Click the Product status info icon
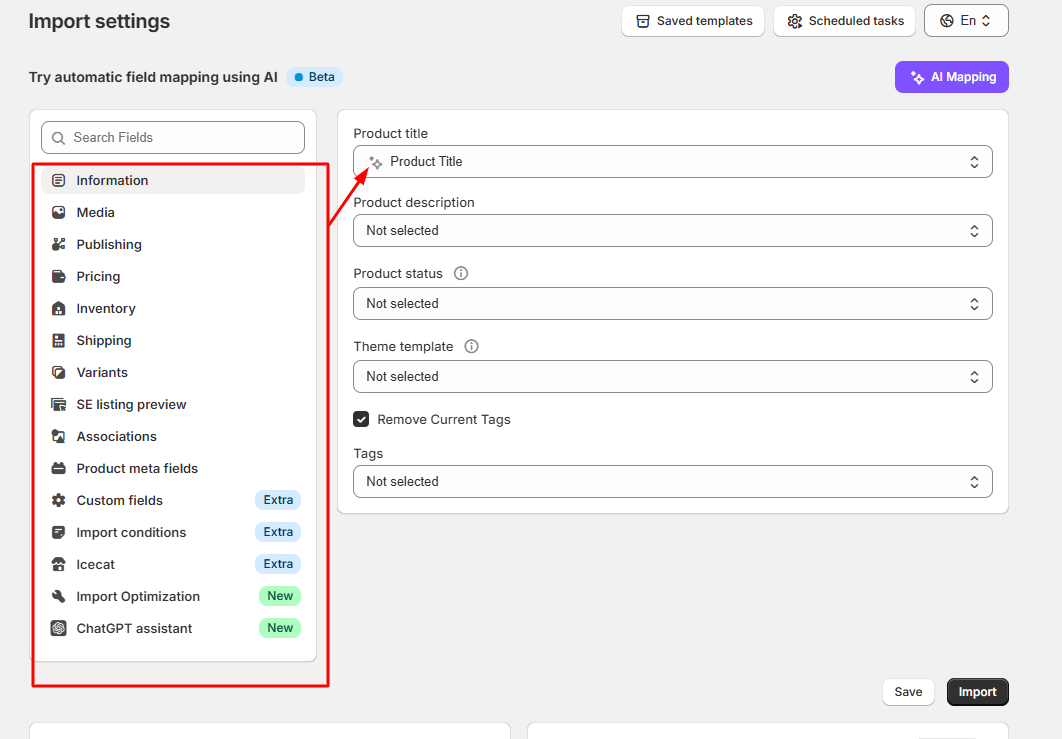 point(461,274)
